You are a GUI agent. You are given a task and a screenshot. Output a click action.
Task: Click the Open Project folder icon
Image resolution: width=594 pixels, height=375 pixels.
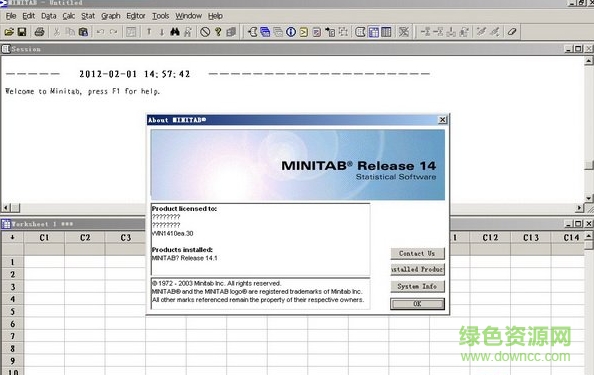(9, 32)
